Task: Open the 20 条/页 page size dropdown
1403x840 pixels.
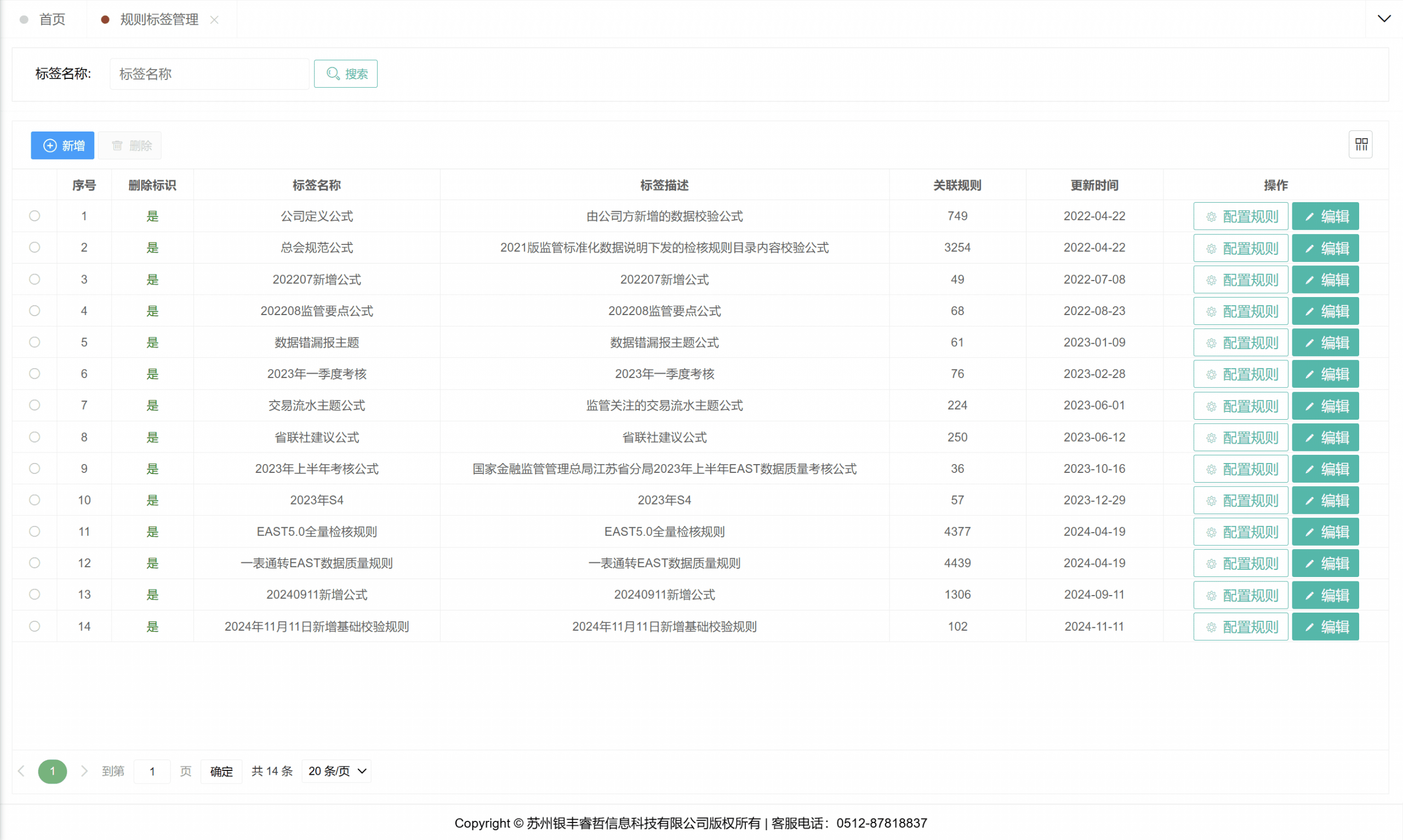Action: click(x=337, y=771)
